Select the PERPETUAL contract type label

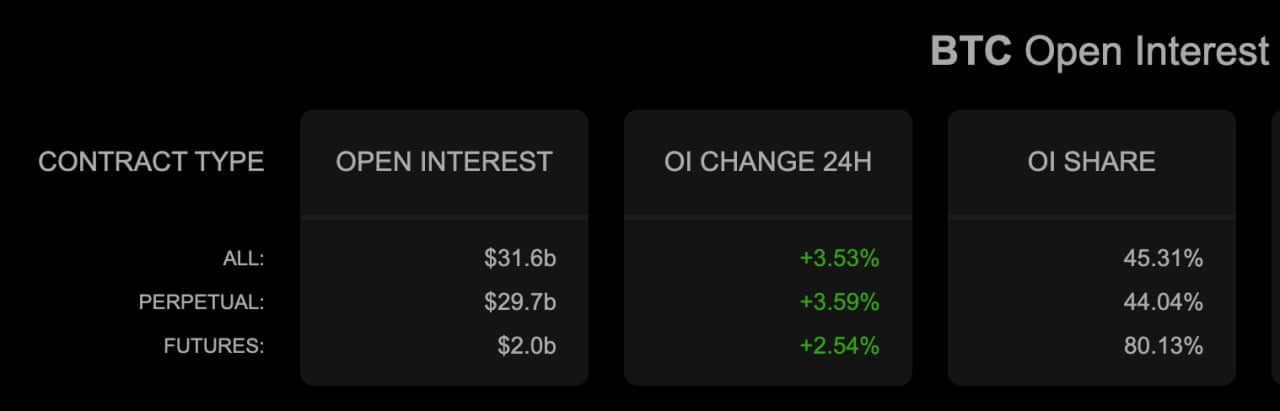tap(201, 303)
